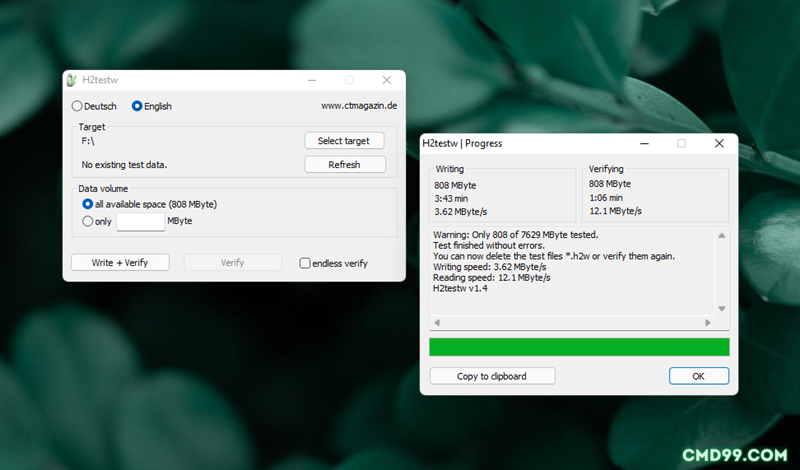
Task: Click the log line about deleting *.h2w files
Action: pyautogui.click(x=554, y=256)
